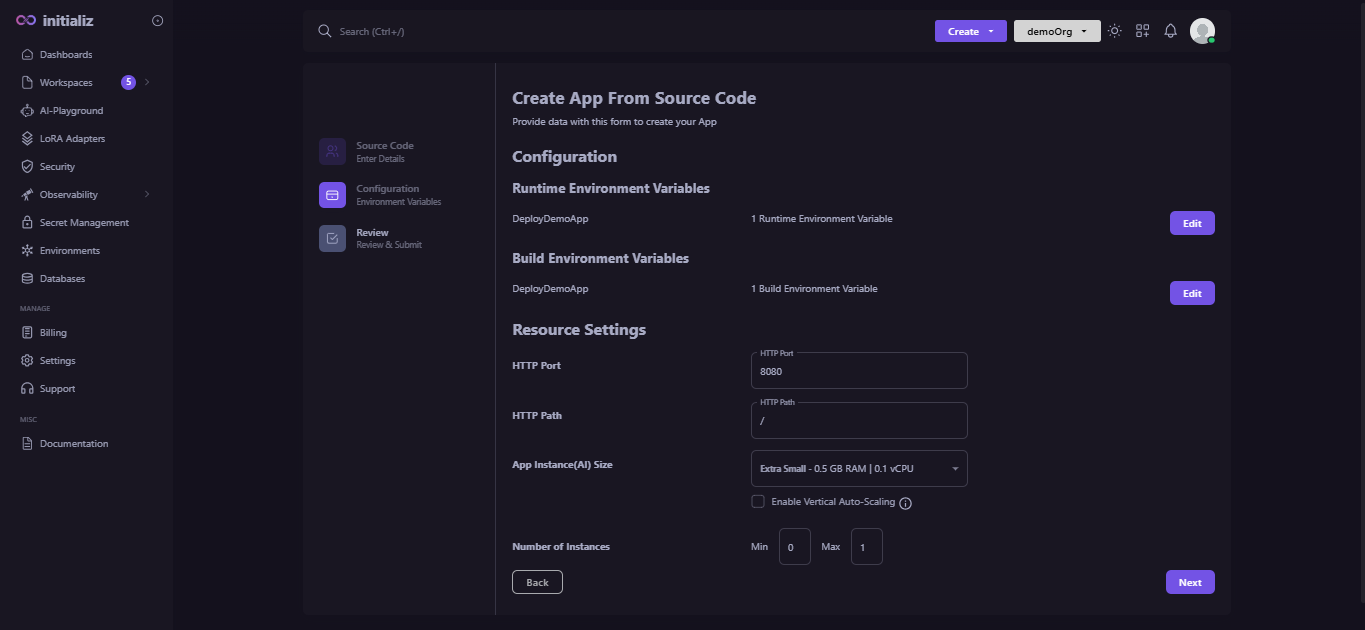Click the Max instances field
The height and width of the screenshot is (630, 1365).
click(x=867, y=547)
